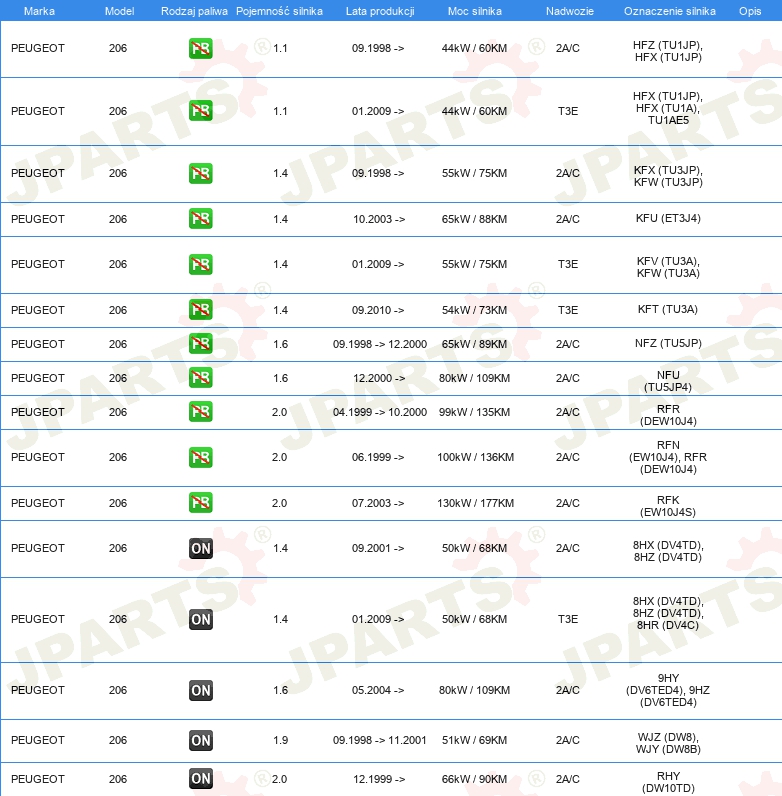Click power value 130kW / 177KM
782x796 pixels.
(x=475, y=503)
